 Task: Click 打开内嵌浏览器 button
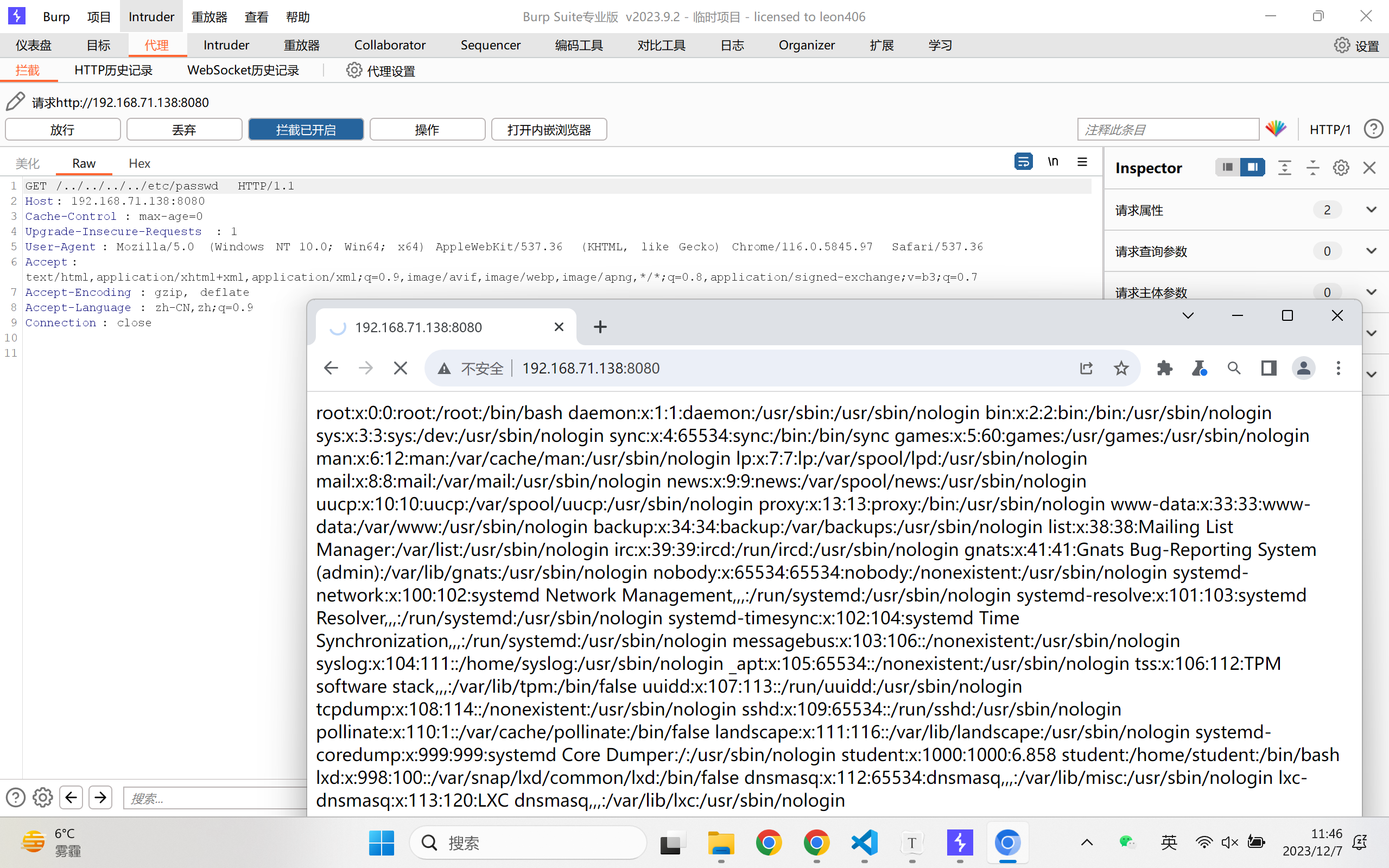pyautogui.click(x=549, y=130)
